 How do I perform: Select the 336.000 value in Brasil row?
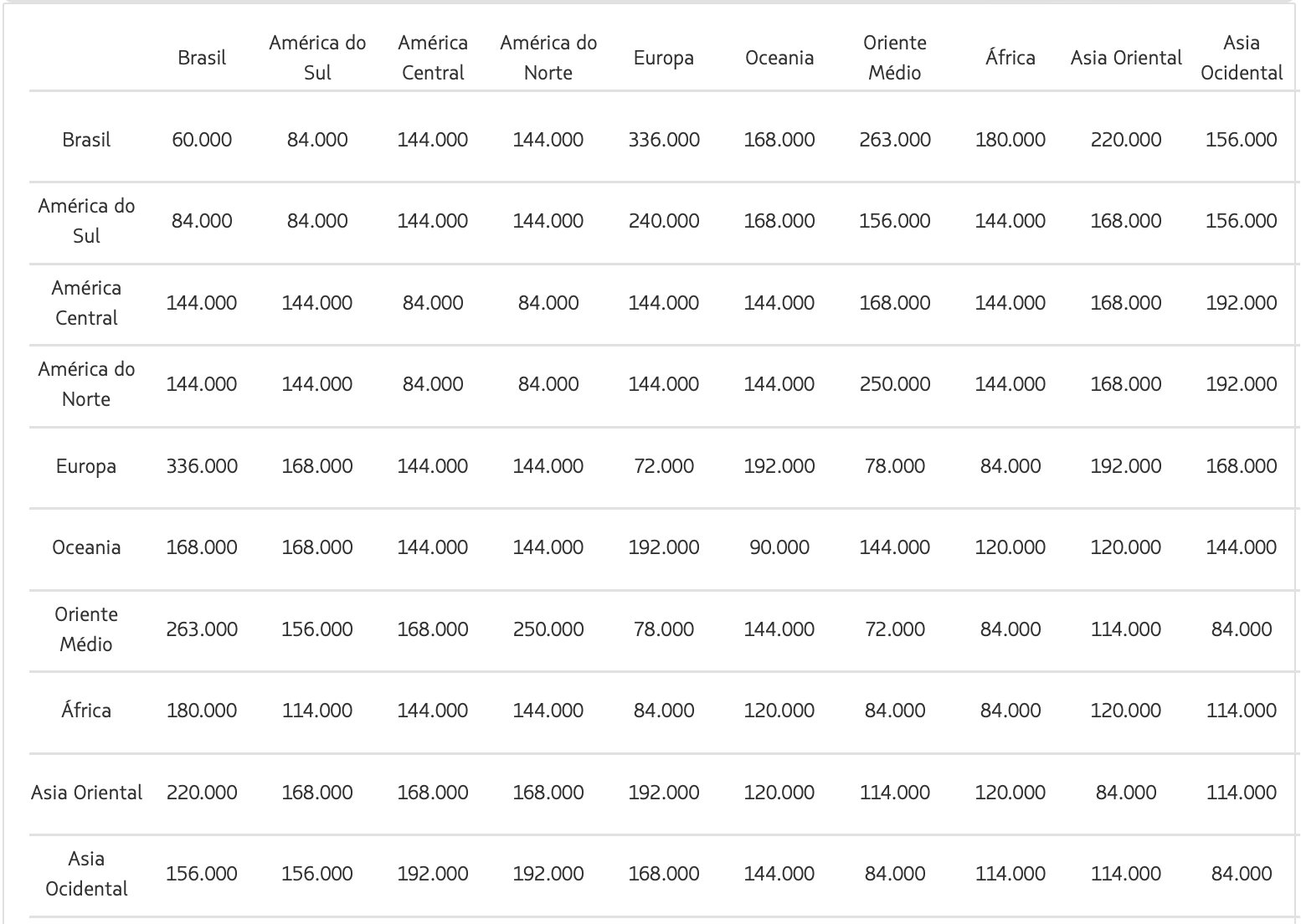[x=664, y=140]
